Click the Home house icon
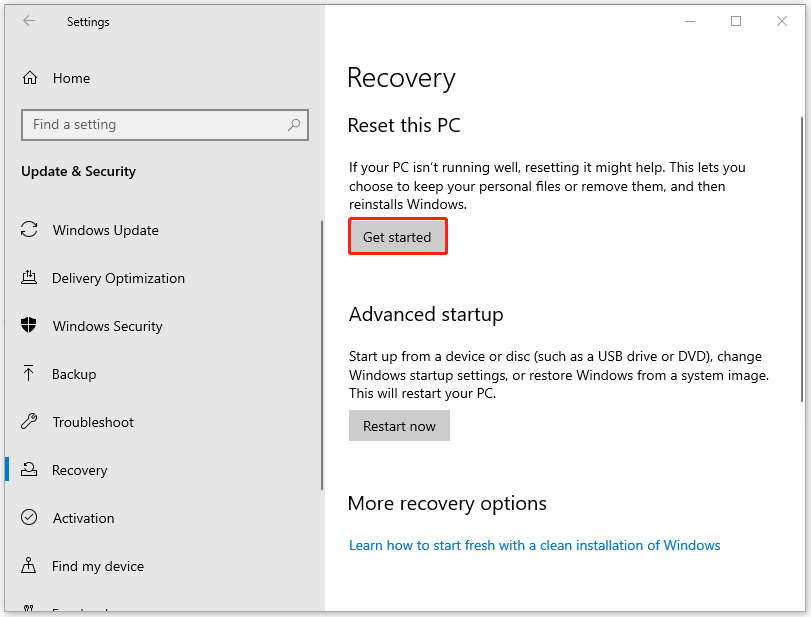Viewport: 811px width, 617px height. pyautogui.click(x=30, y=78)
